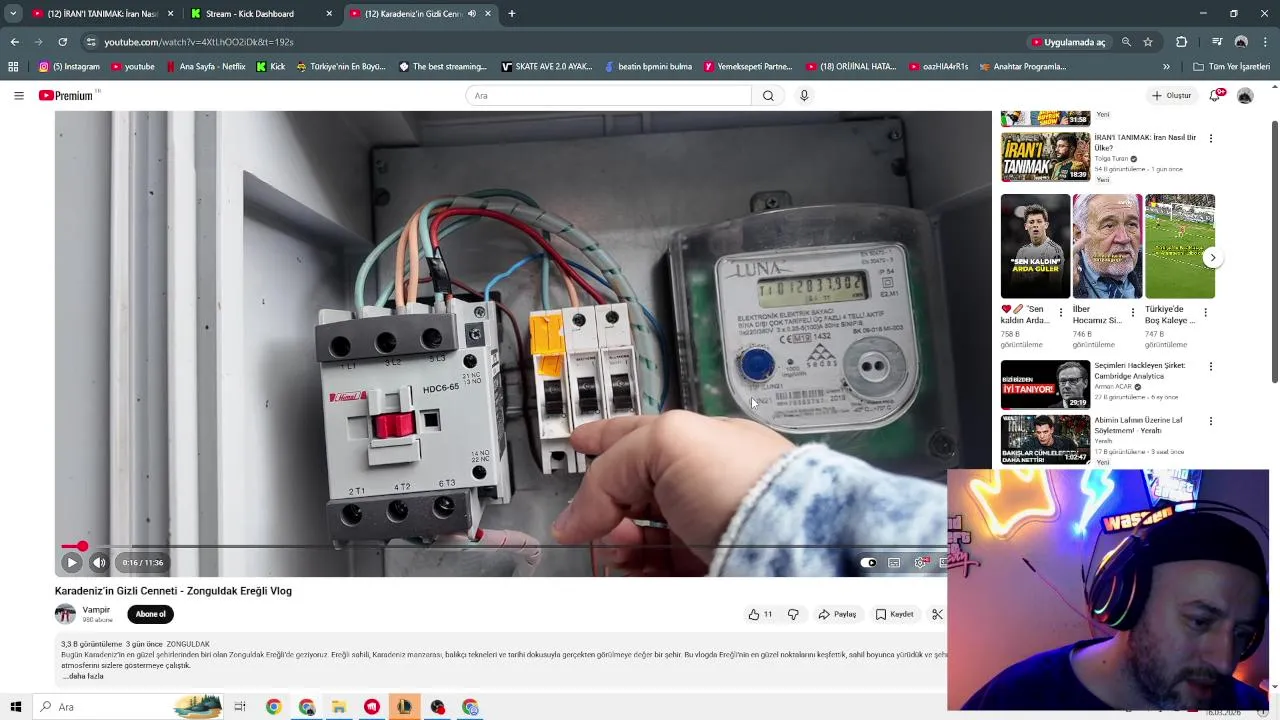The height and width of the screenshot is (720, 1280).
Task: Like the video with thumbs up
Action: click(x=760, y=614)
